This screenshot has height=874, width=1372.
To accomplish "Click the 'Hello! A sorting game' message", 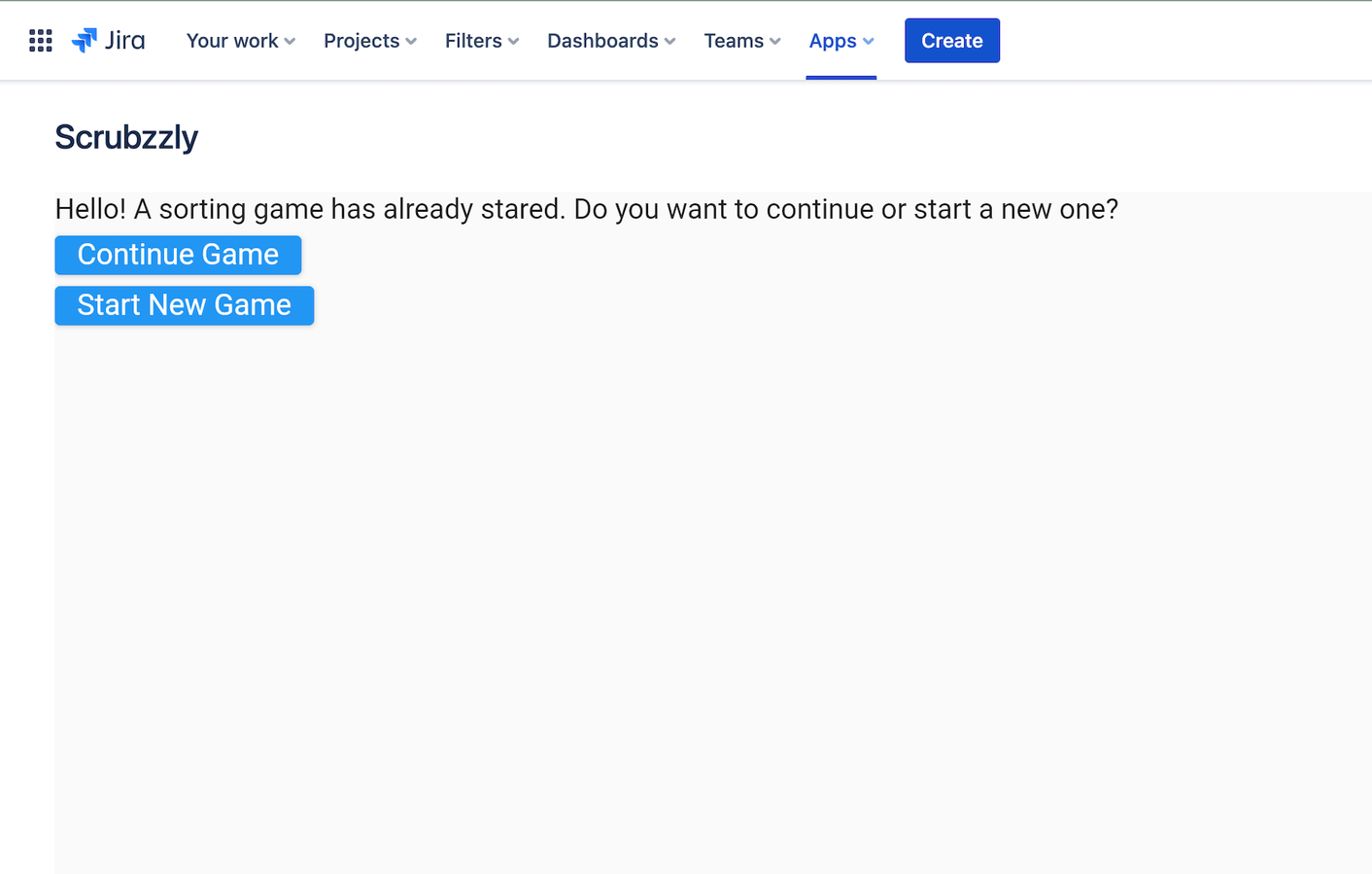I will click(587, 209).
